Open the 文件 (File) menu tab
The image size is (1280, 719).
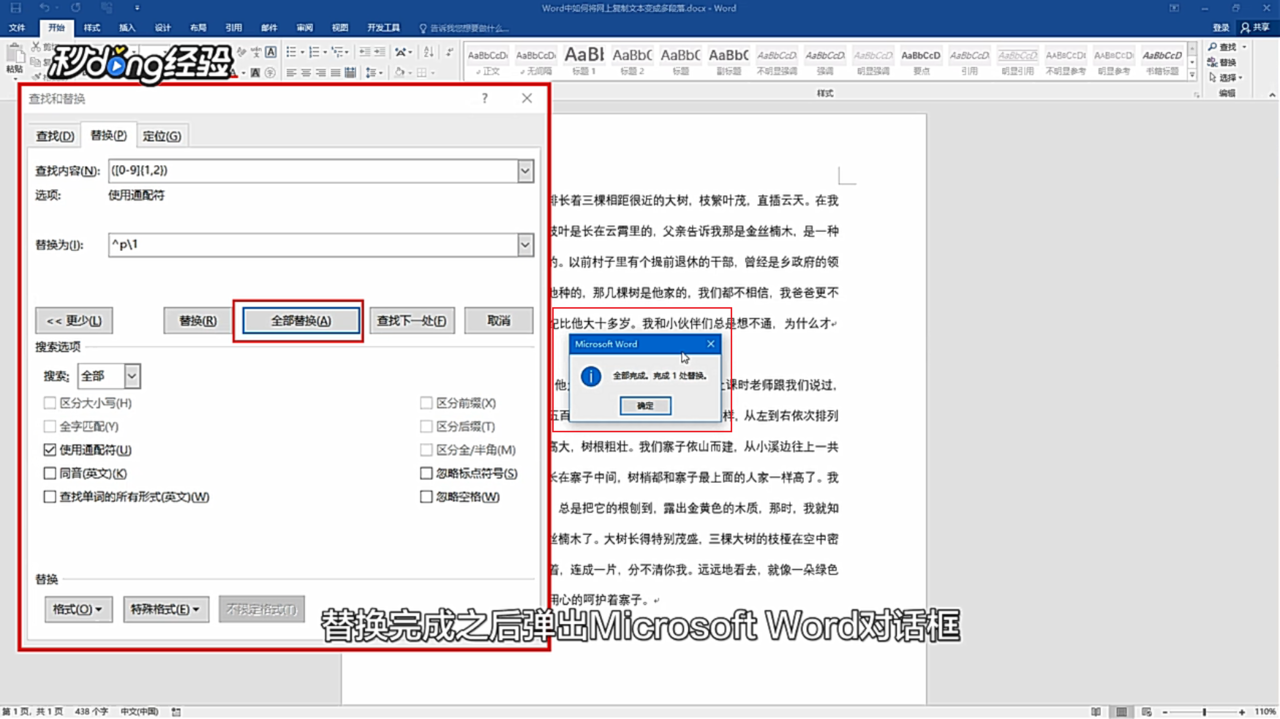[x=17, y=28]
